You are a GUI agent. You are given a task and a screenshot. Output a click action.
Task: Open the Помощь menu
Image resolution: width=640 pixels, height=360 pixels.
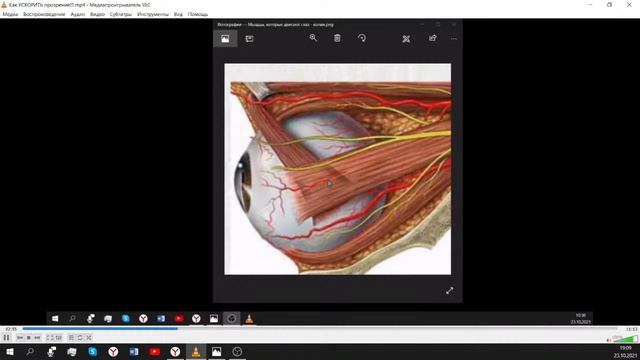(198, 14)
